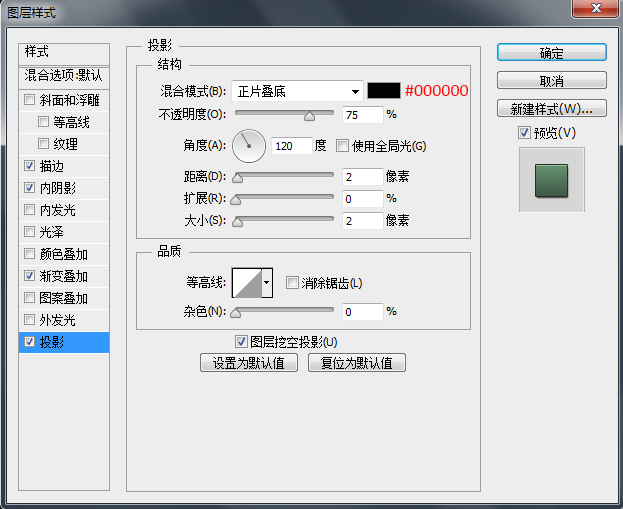
Task: Toggle 图层挖空投影 checkbox
Action: pyautogui.click(x=241, y=342)
